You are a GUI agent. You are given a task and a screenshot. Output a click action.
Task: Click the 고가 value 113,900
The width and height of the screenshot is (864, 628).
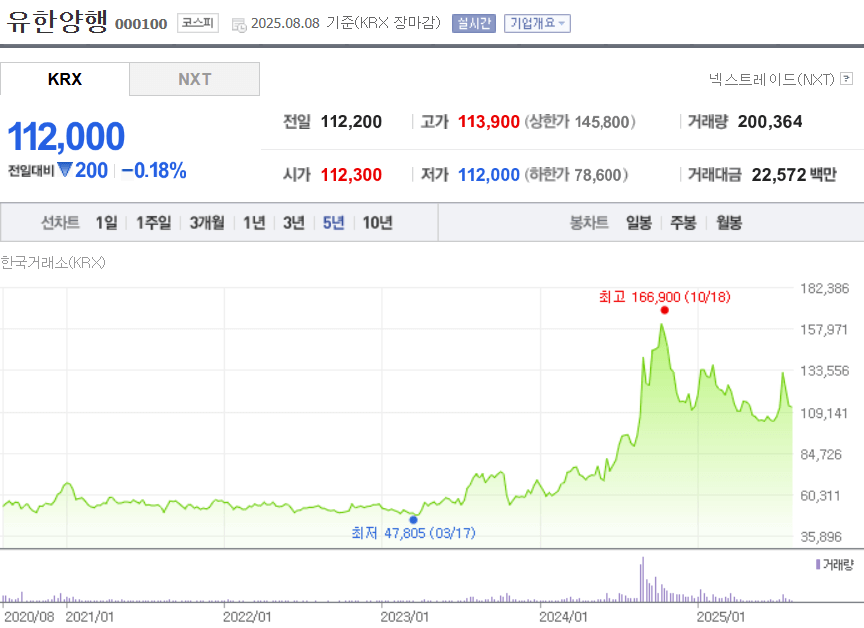click(489, 121)
